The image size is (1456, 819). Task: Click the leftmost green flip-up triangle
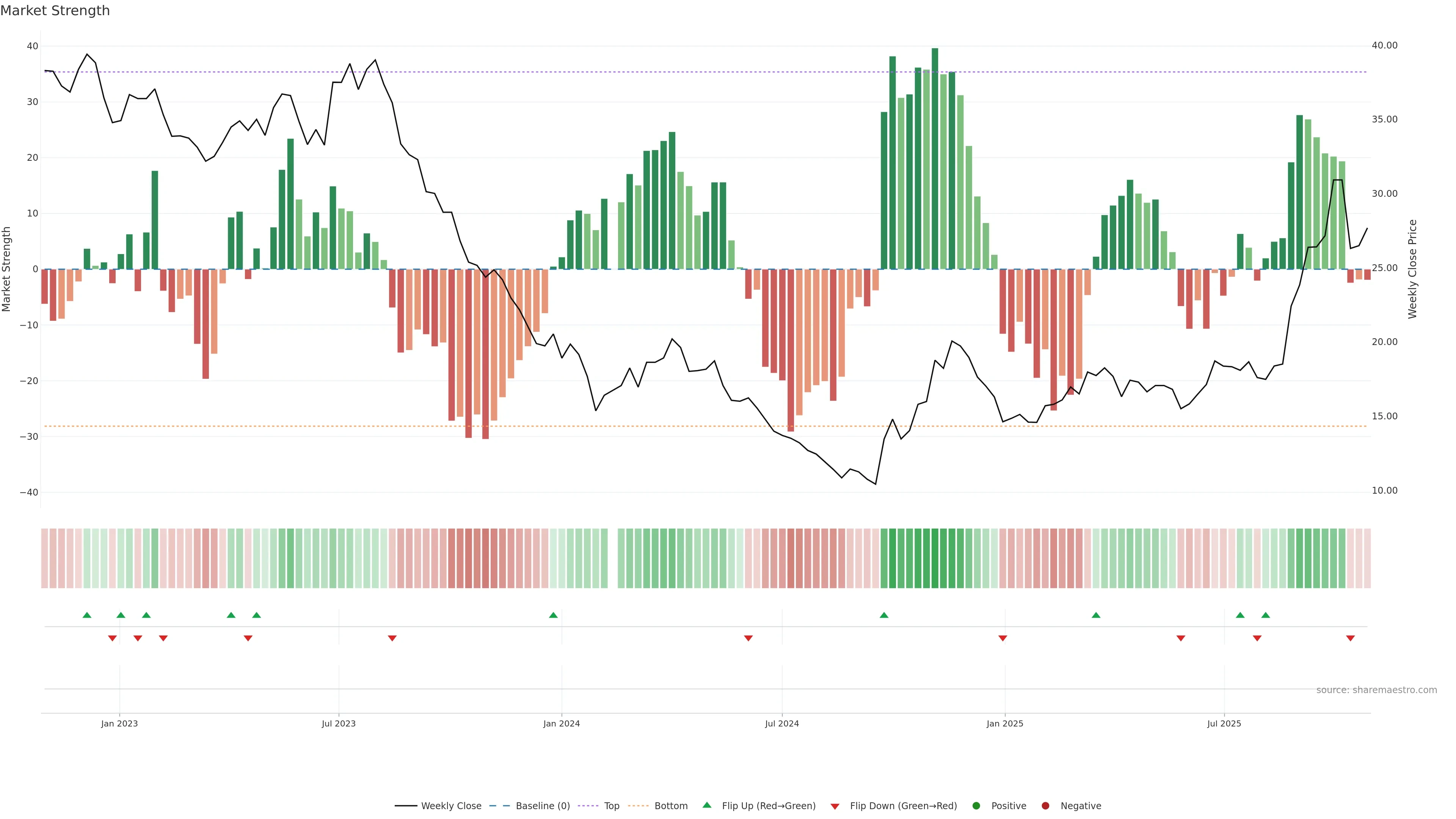point(87,615)
